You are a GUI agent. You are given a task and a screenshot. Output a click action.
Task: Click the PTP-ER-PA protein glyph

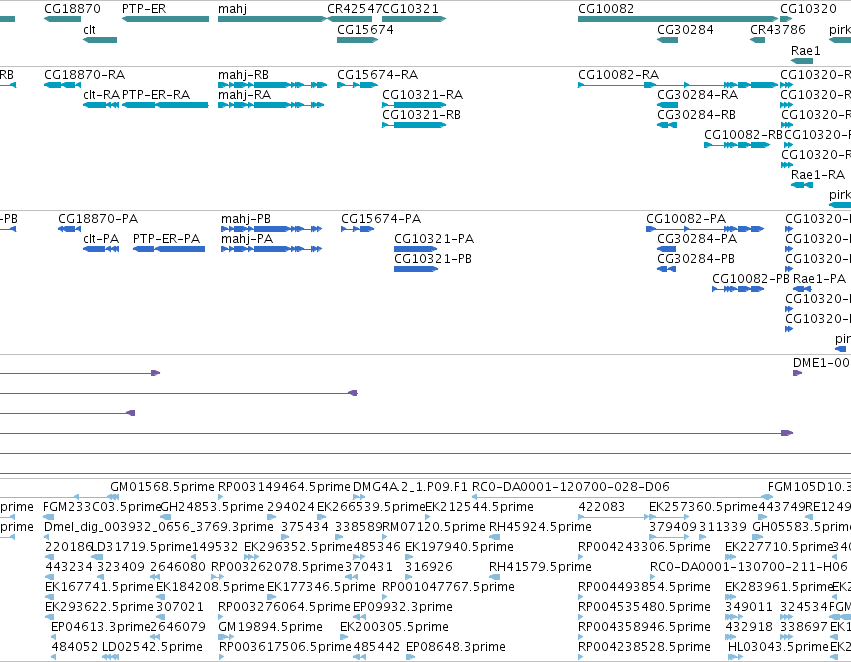click(169, 249)
